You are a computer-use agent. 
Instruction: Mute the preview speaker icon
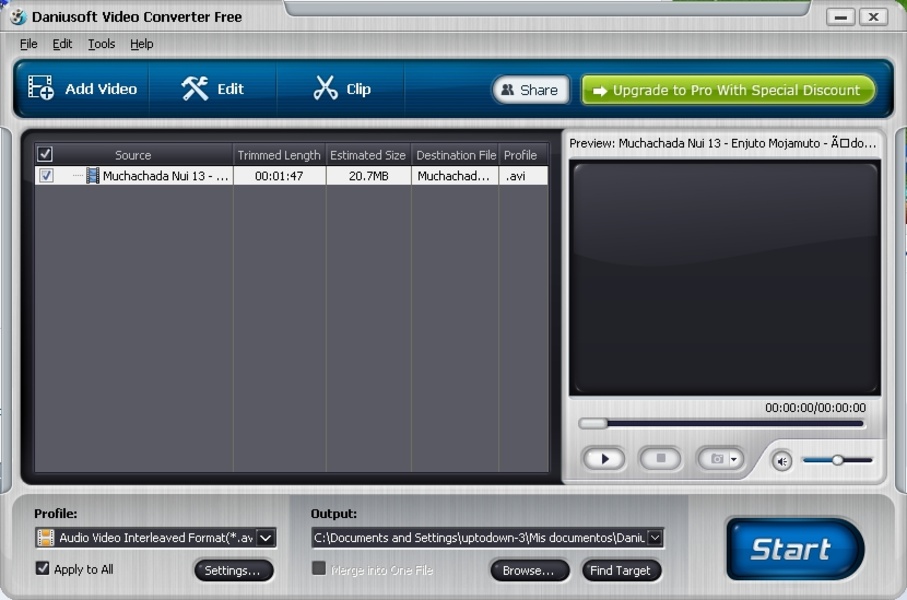click(x=781, y=461)
